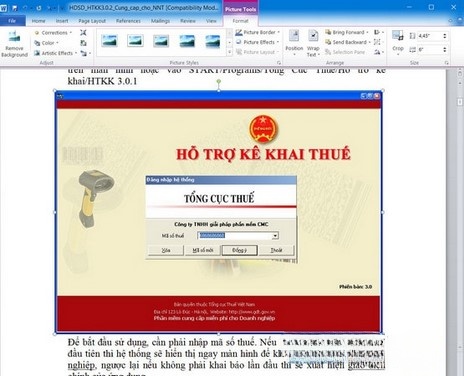
Task: Open the Artistic Effects gallery
Action: click(x=55, y=53)
